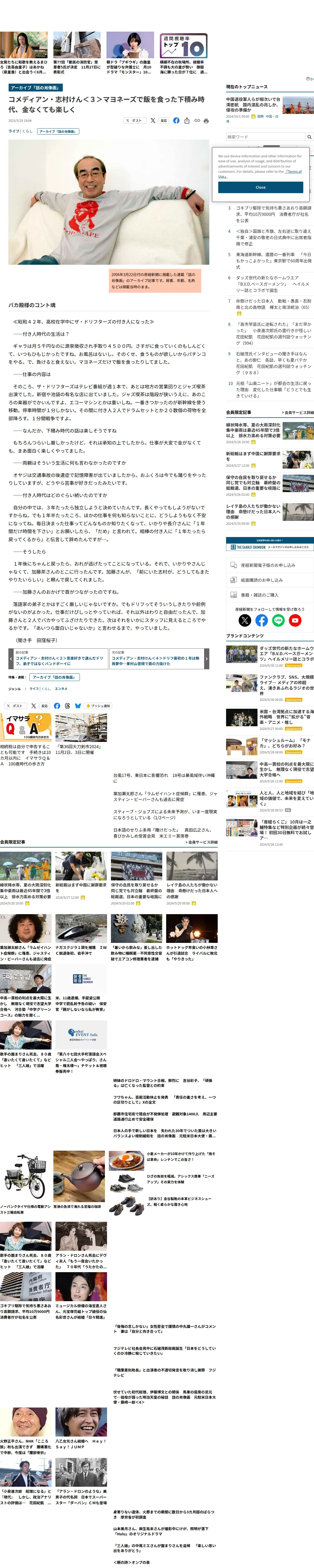Image resolution: width=314 pixels, height=1568 pixels.
Task: Open 紙面購読のお申し込み link
Action: (x=270, y=580)
